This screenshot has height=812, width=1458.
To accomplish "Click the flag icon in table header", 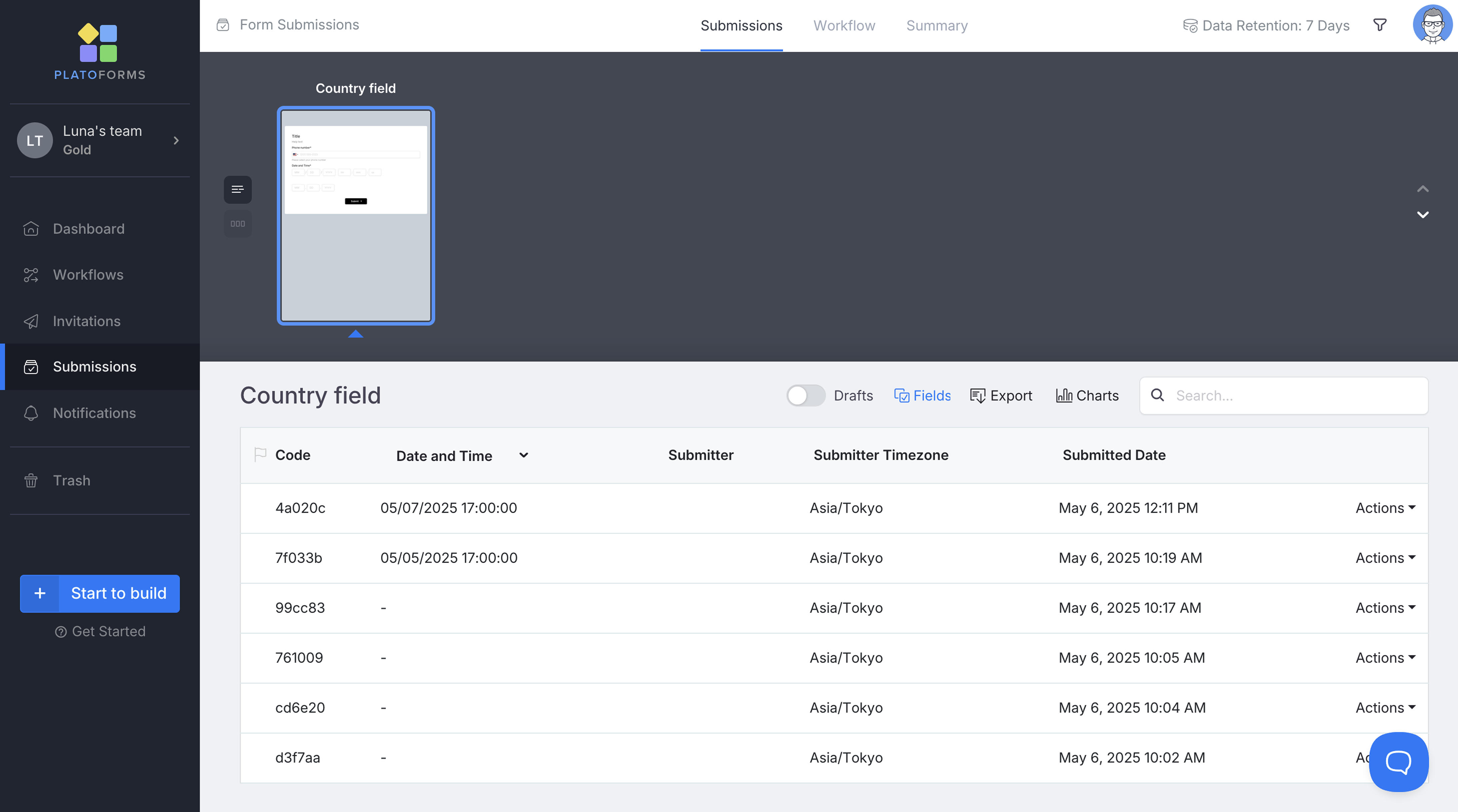I will click(260, 454).
